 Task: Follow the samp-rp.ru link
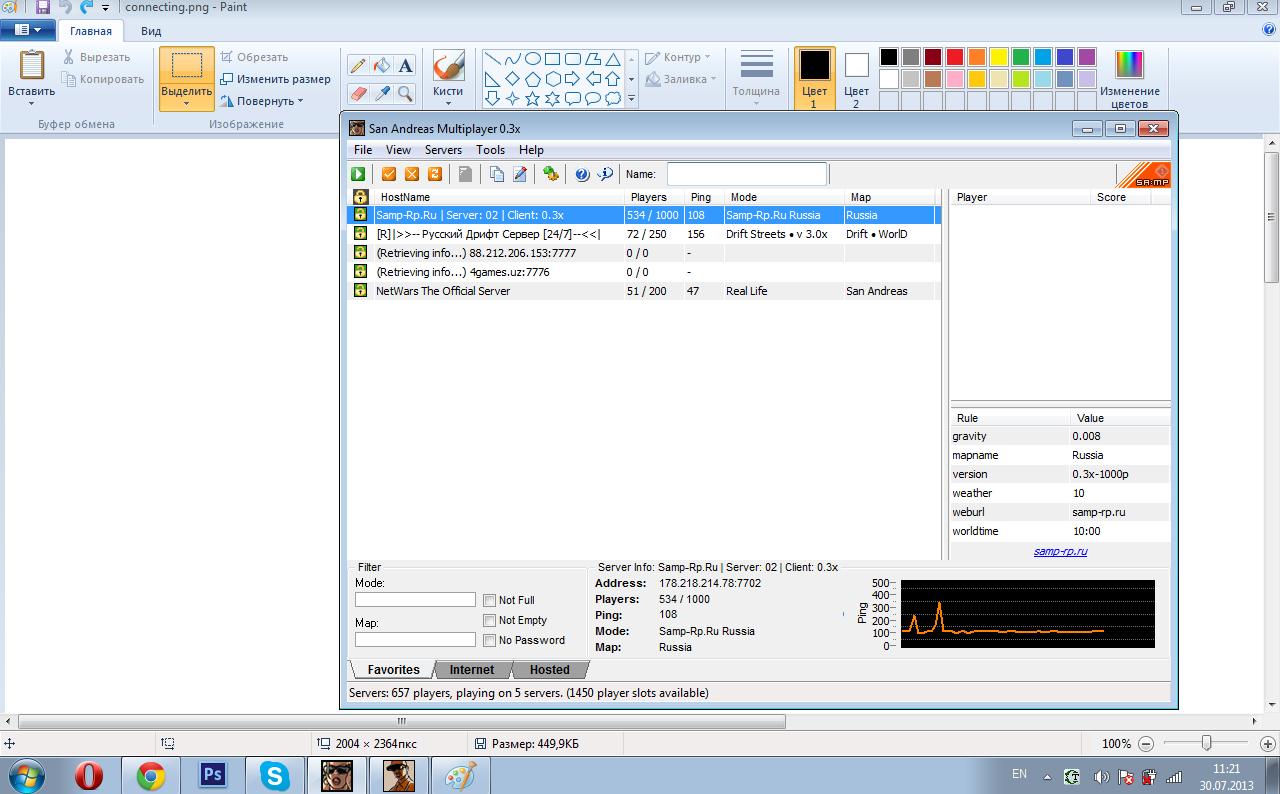(x=1060, y=551)
